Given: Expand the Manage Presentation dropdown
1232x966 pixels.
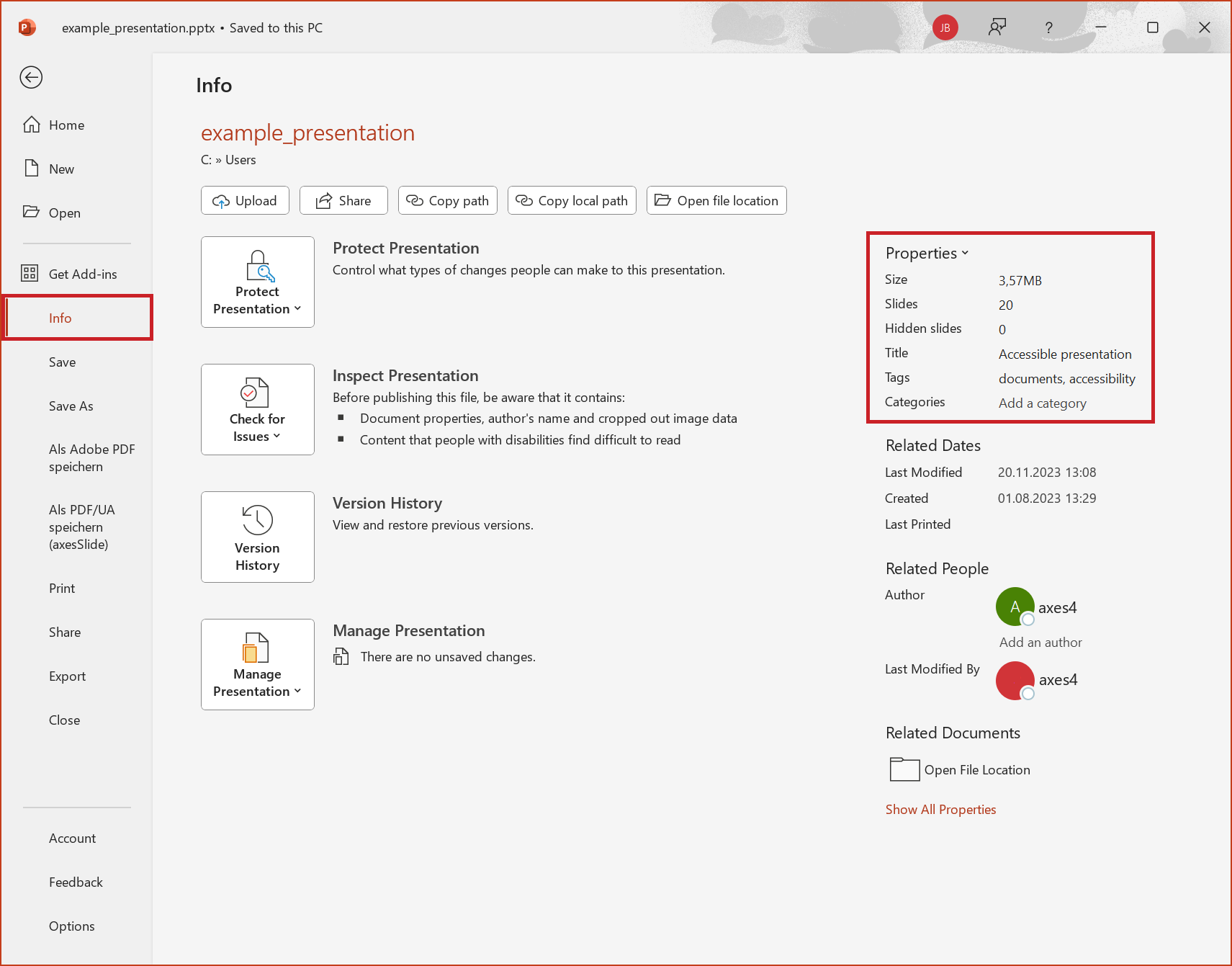Looking at the screenshot, I should coord(258,665).
